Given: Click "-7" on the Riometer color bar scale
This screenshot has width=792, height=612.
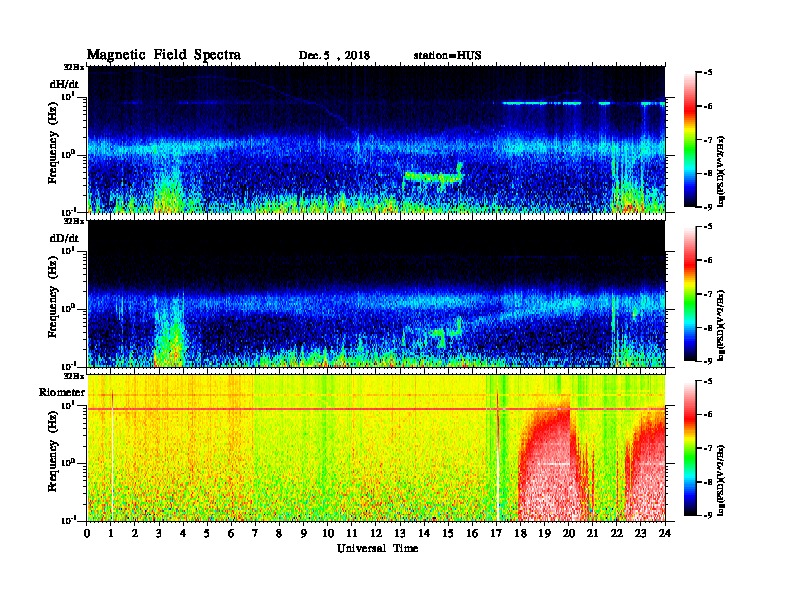Looking at the screenshot, I should 708,448.
